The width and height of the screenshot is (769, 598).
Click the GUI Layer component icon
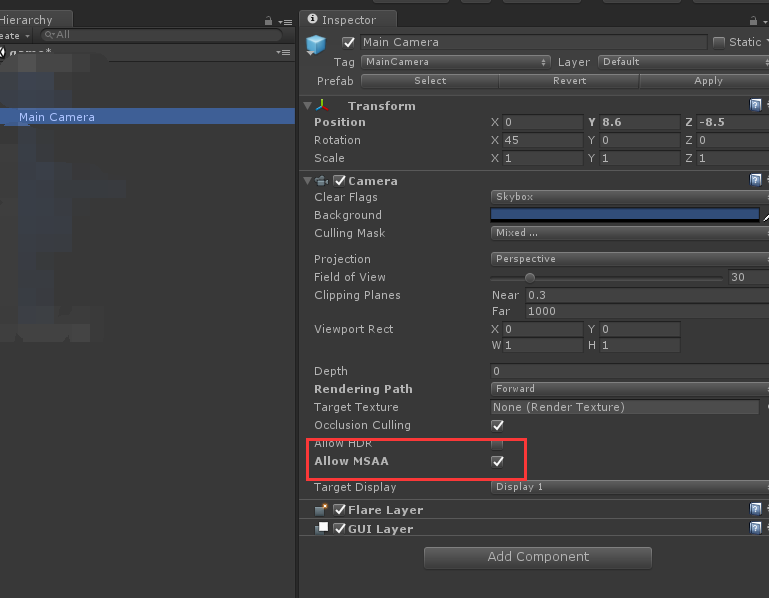pos(321,528)
